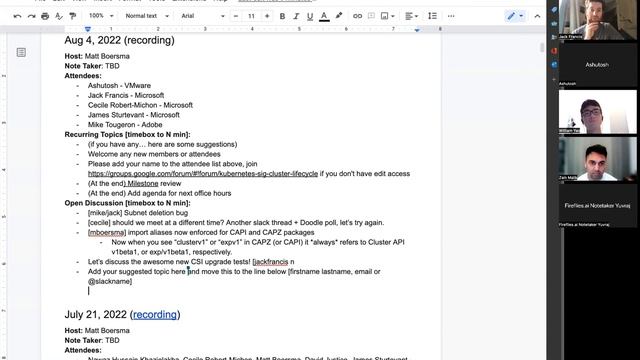Run the spell check tool icon

click(x=59, y=16)
